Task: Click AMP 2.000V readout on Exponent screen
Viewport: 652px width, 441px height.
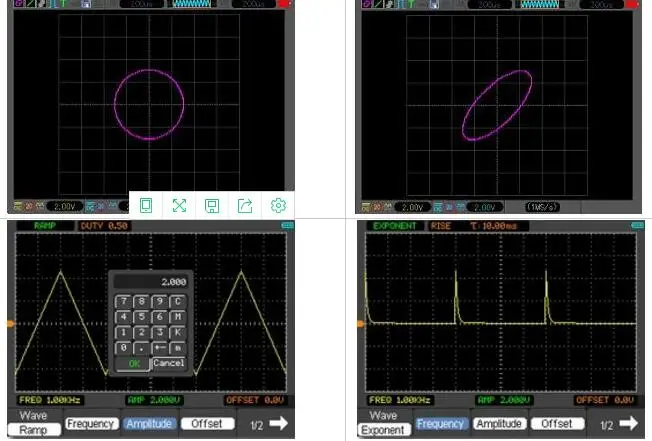Action: [x=504, y=400]
